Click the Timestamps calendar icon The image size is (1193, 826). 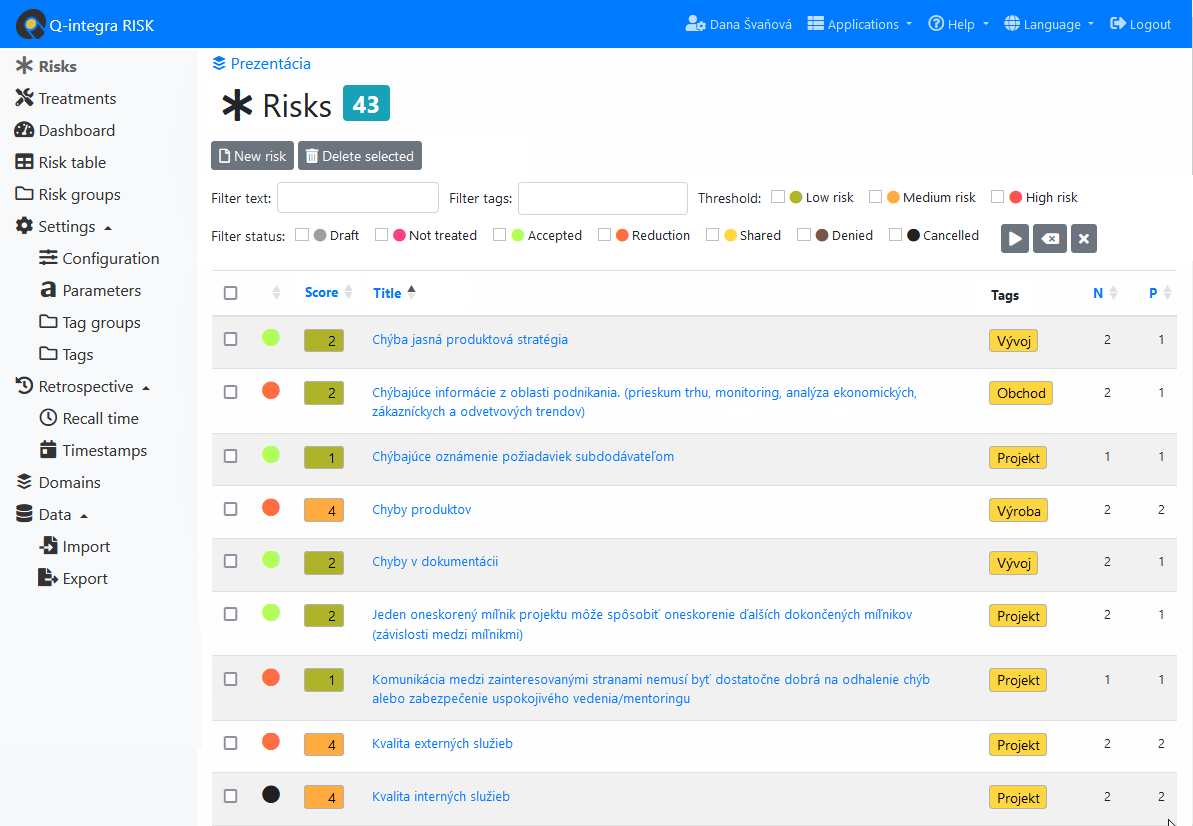[48, 450]
